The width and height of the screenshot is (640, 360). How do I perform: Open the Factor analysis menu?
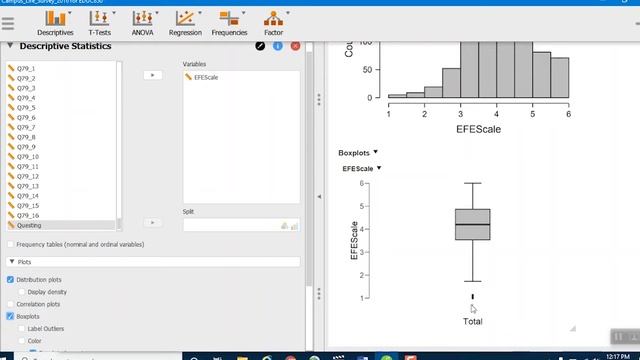click(x=273, y=23)
